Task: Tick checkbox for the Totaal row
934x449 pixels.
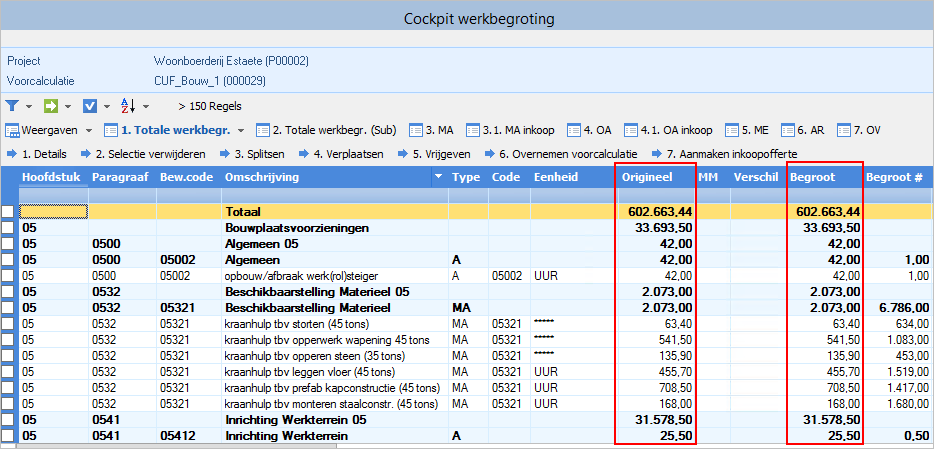Action: (8, 211)
